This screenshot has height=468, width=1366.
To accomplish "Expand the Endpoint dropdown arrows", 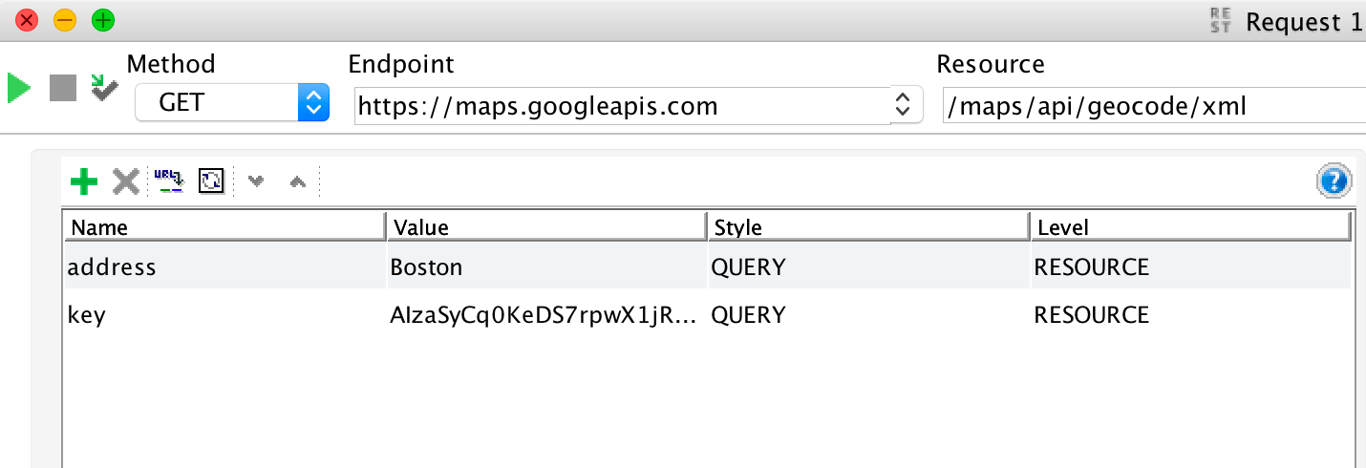I will [x=904, y=105].
